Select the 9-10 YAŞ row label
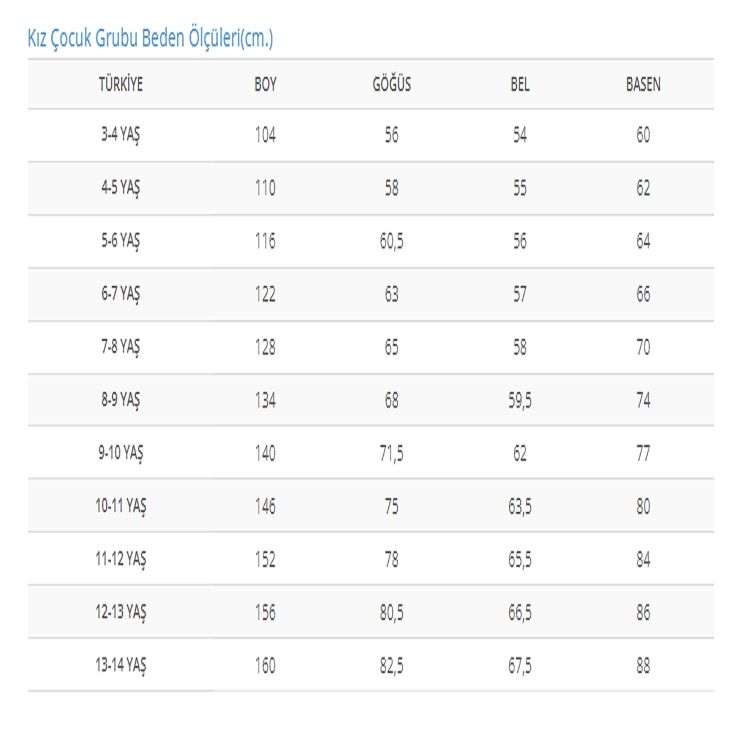The width and height of the screenshot is (738, 738). [120, 453]
